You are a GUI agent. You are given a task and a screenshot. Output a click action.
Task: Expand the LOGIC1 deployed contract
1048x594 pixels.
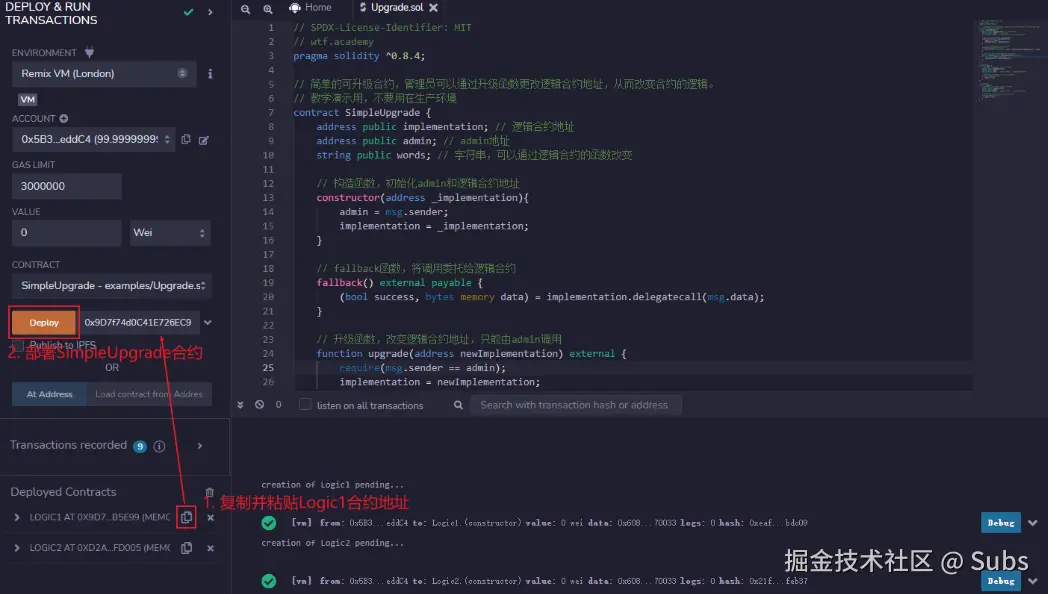coord(17,517)
